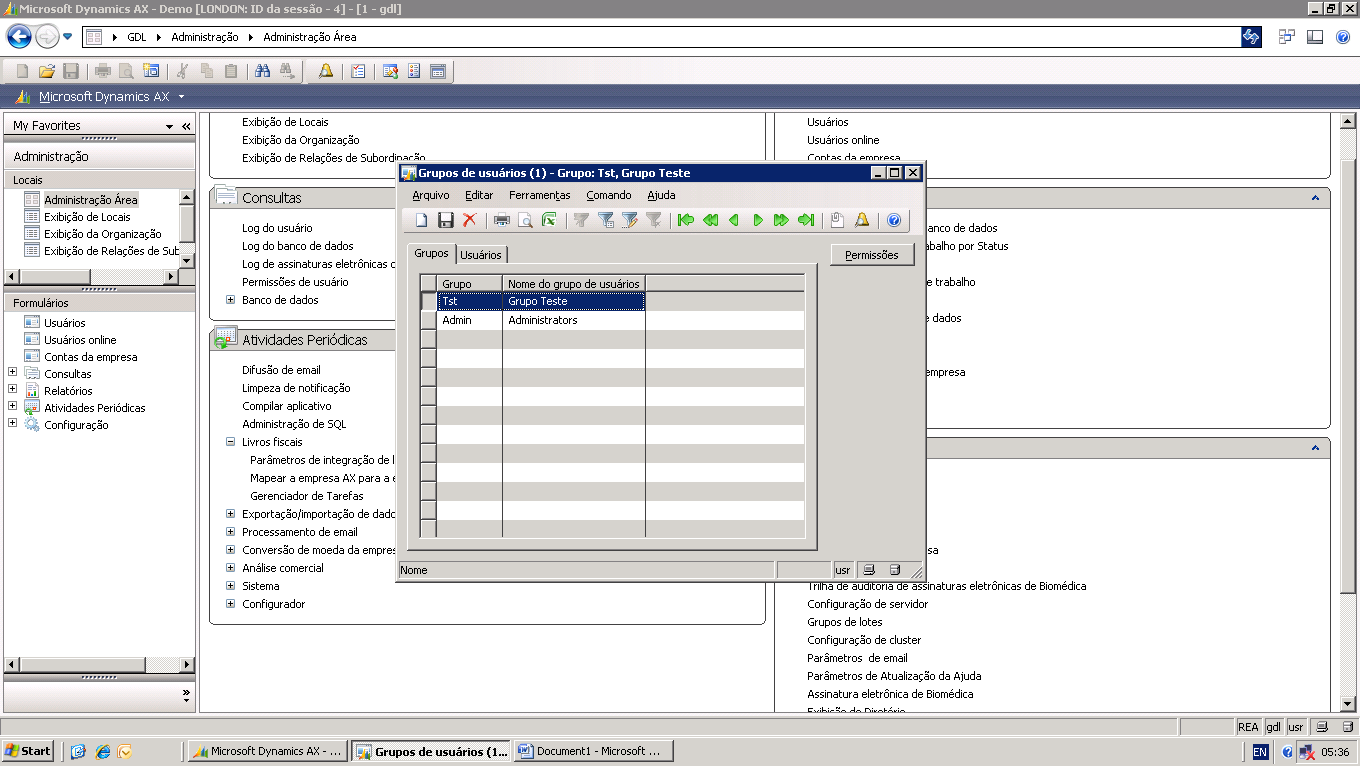Go to previous record with green left arrow

tap(734, 220)
